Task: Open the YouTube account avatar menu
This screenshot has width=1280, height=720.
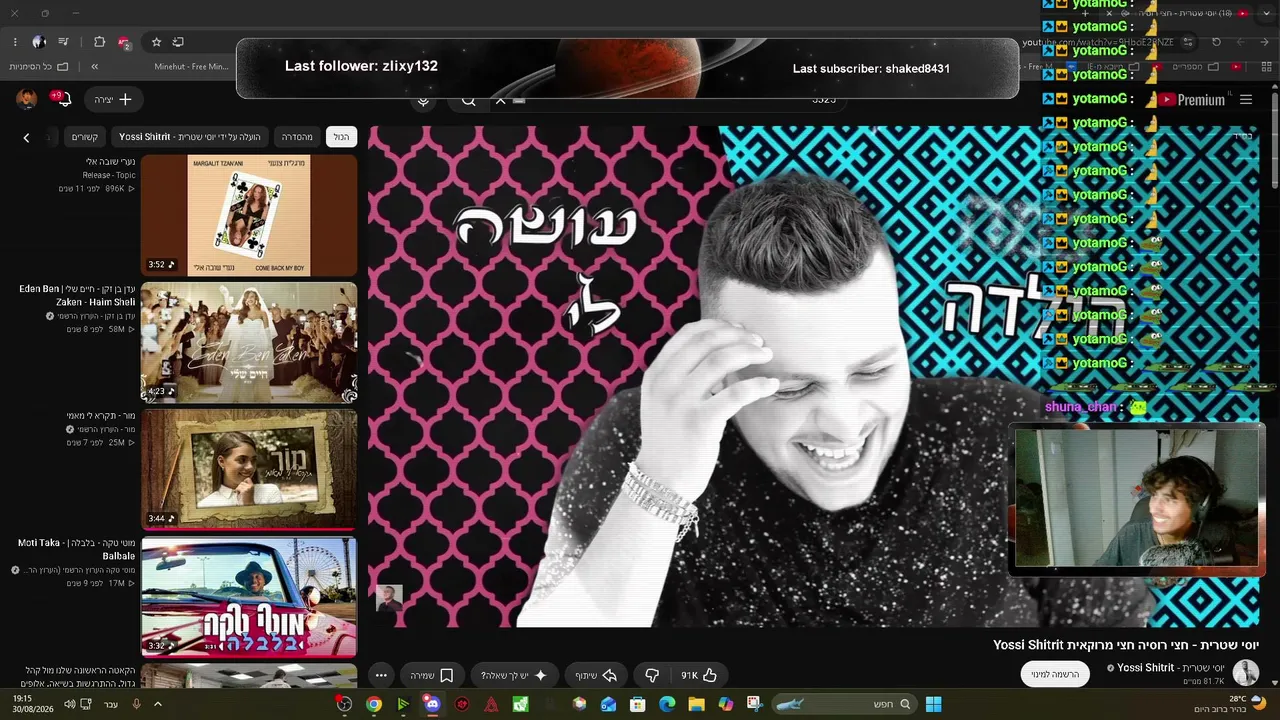Action: [27, 99]
